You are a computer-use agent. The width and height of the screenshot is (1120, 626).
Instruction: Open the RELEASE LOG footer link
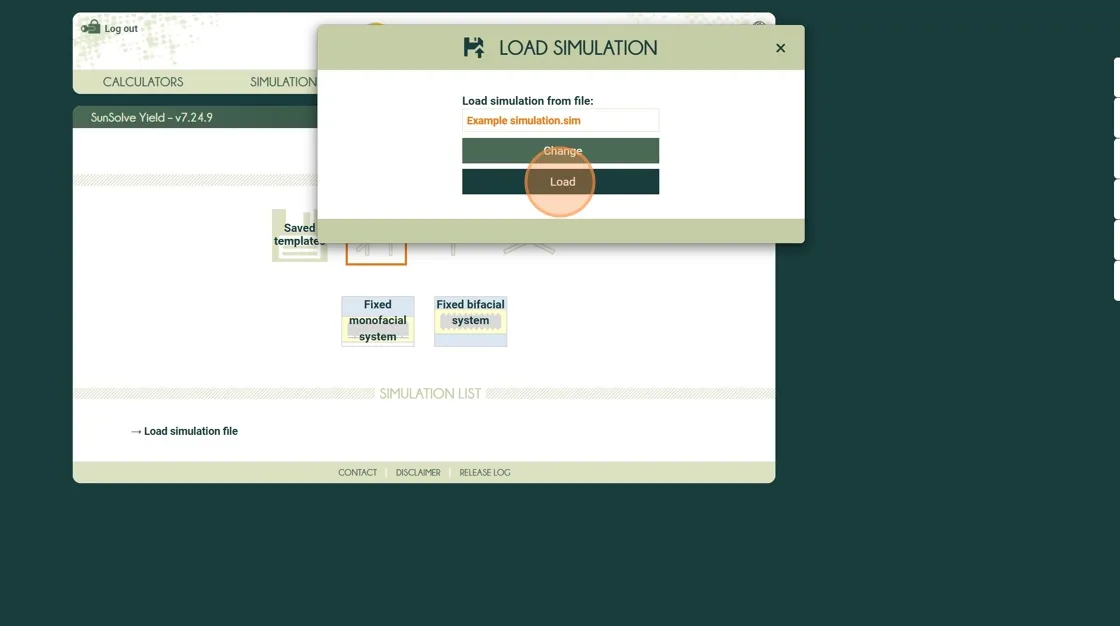(x=484, y=473)
